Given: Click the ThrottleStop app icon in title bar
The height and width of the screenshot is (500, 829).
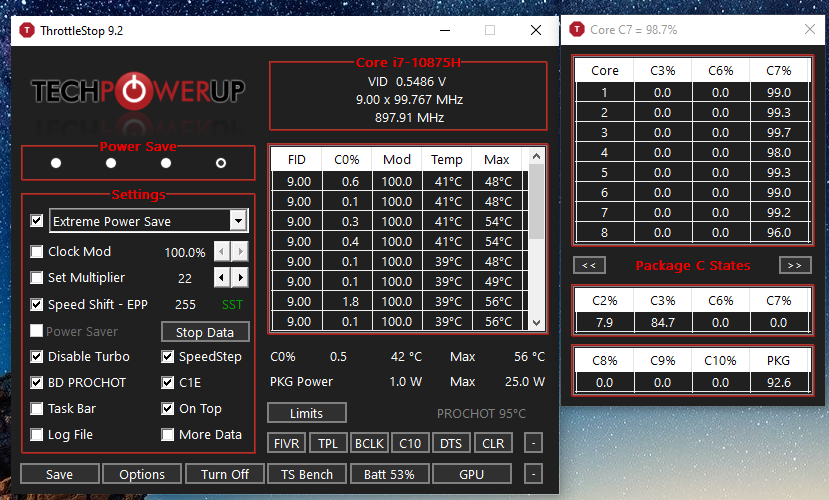Looking at the screenshot, I should click(26, 30).
